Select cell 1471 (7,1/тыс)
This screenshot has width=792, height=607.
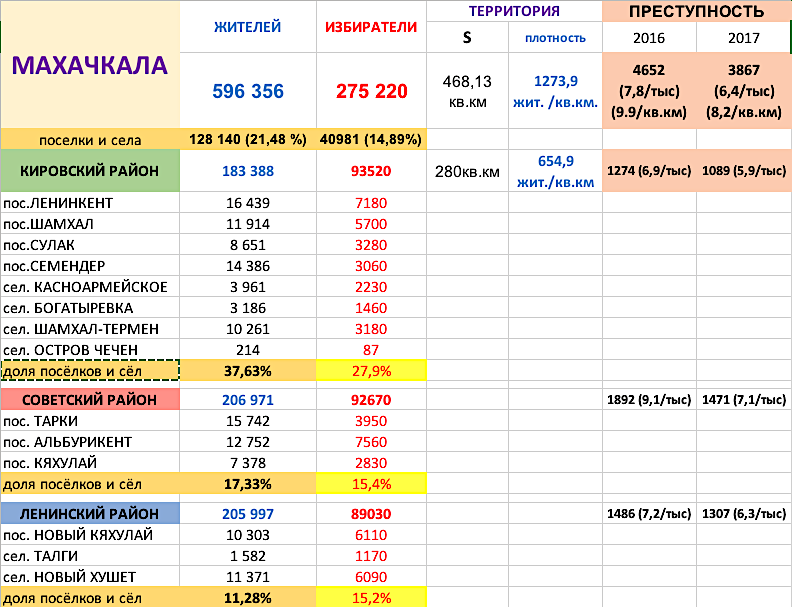pos(744,399)
